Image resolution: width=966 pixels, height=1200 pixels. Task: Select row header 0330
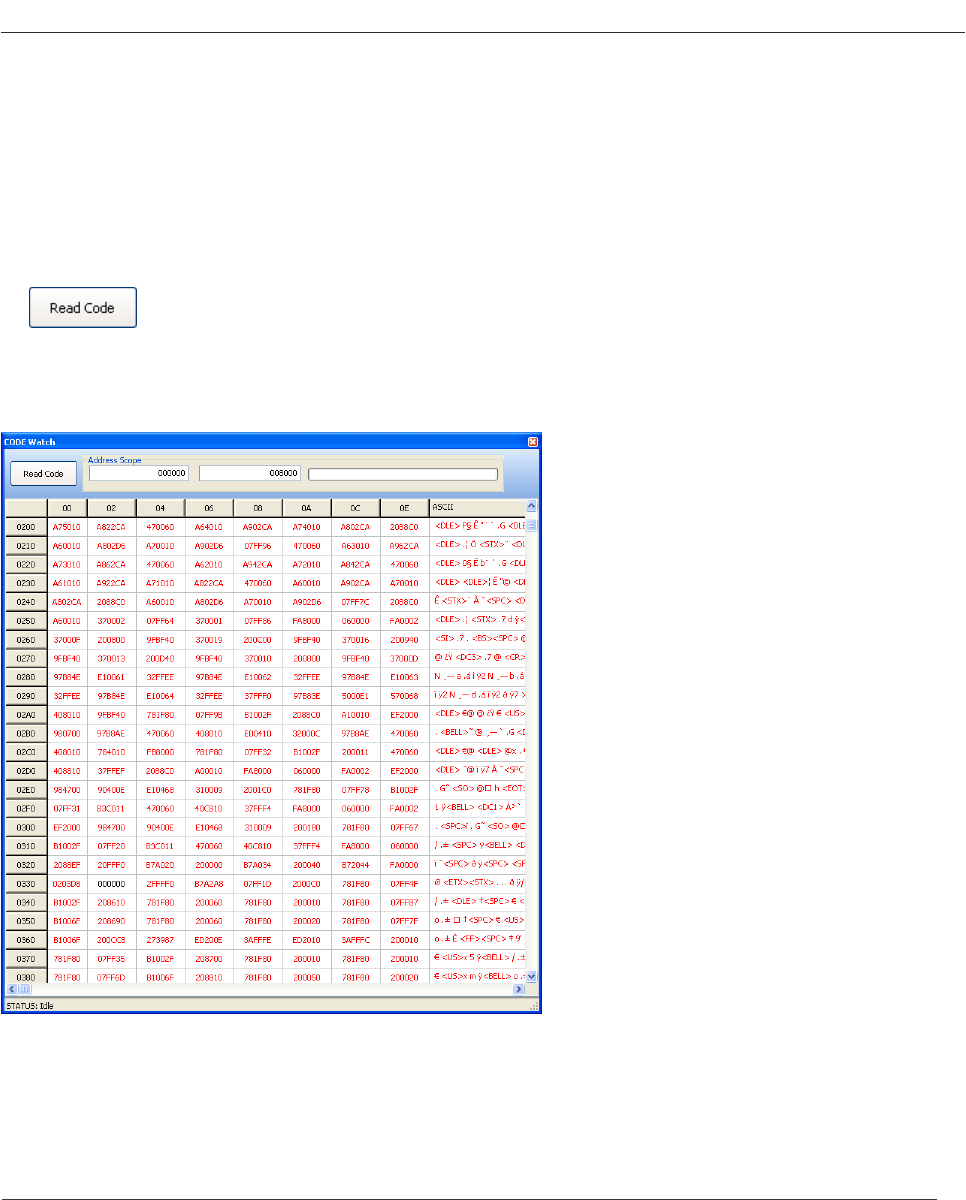26,883
